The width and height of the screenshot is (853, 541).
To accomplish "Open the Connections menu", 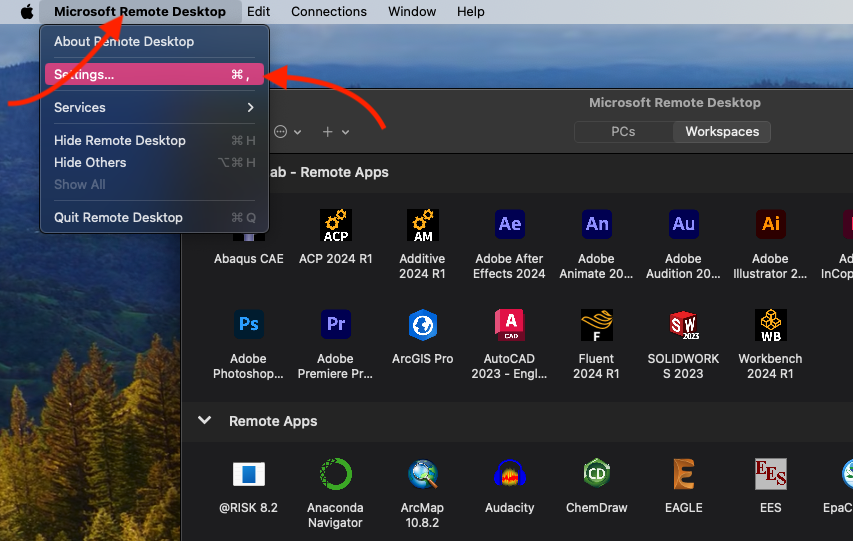I will (329, 11).
